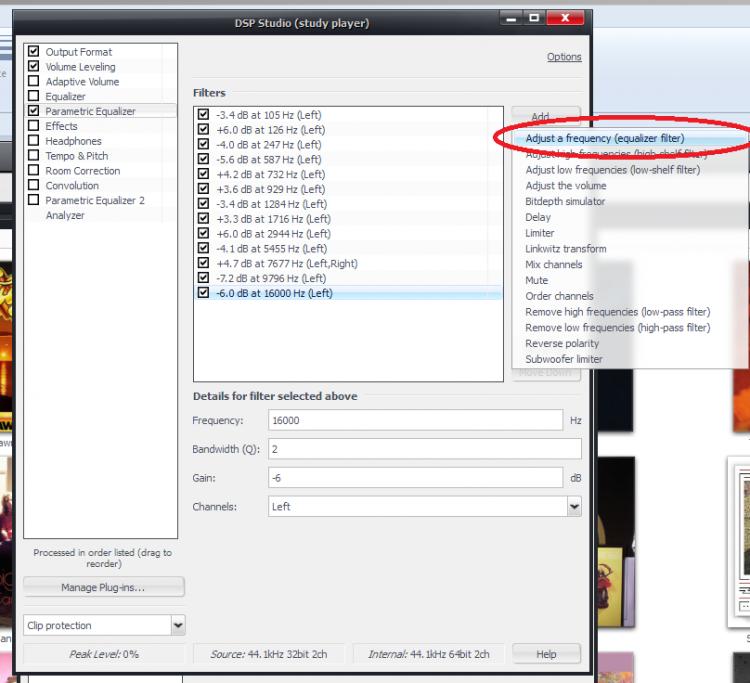This screenshot has height=683, width=750.
Task: Click the Peak Level status readout
Action: (x=104, y=654)
